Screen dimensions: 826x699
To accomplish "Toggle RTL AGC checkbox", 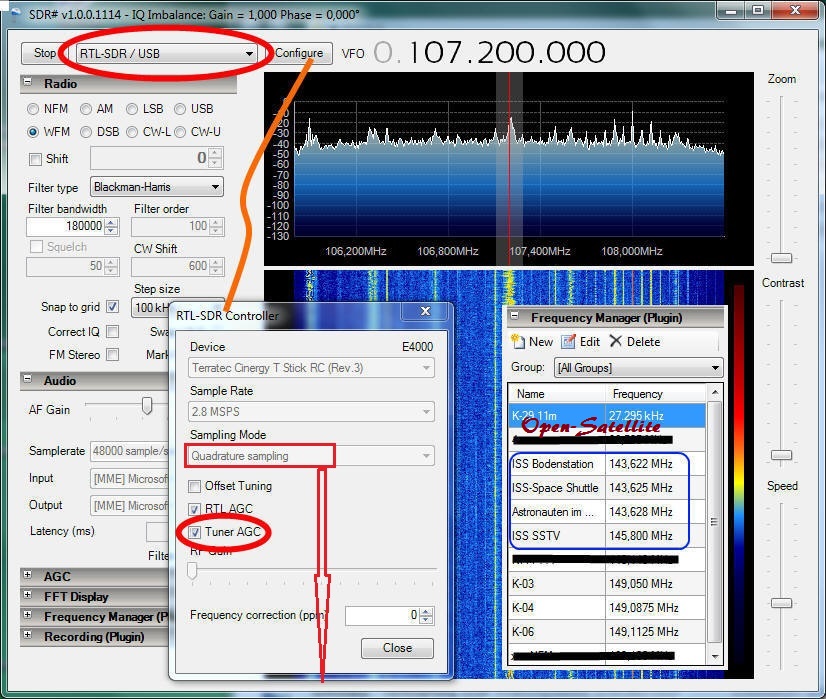I will click(x=194, y=509).
